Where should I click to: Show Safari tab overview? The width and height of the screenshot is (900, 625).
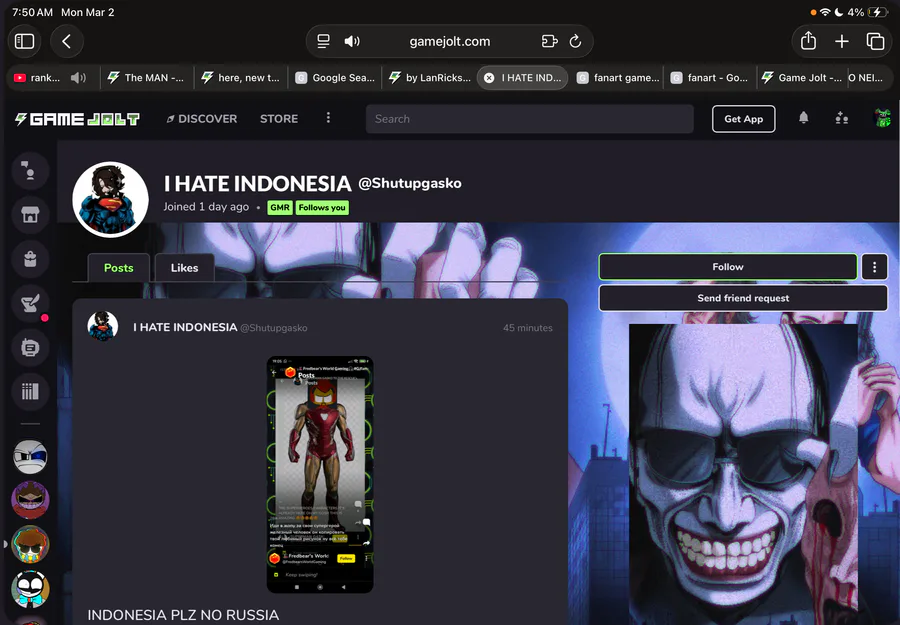pos(875,41)
